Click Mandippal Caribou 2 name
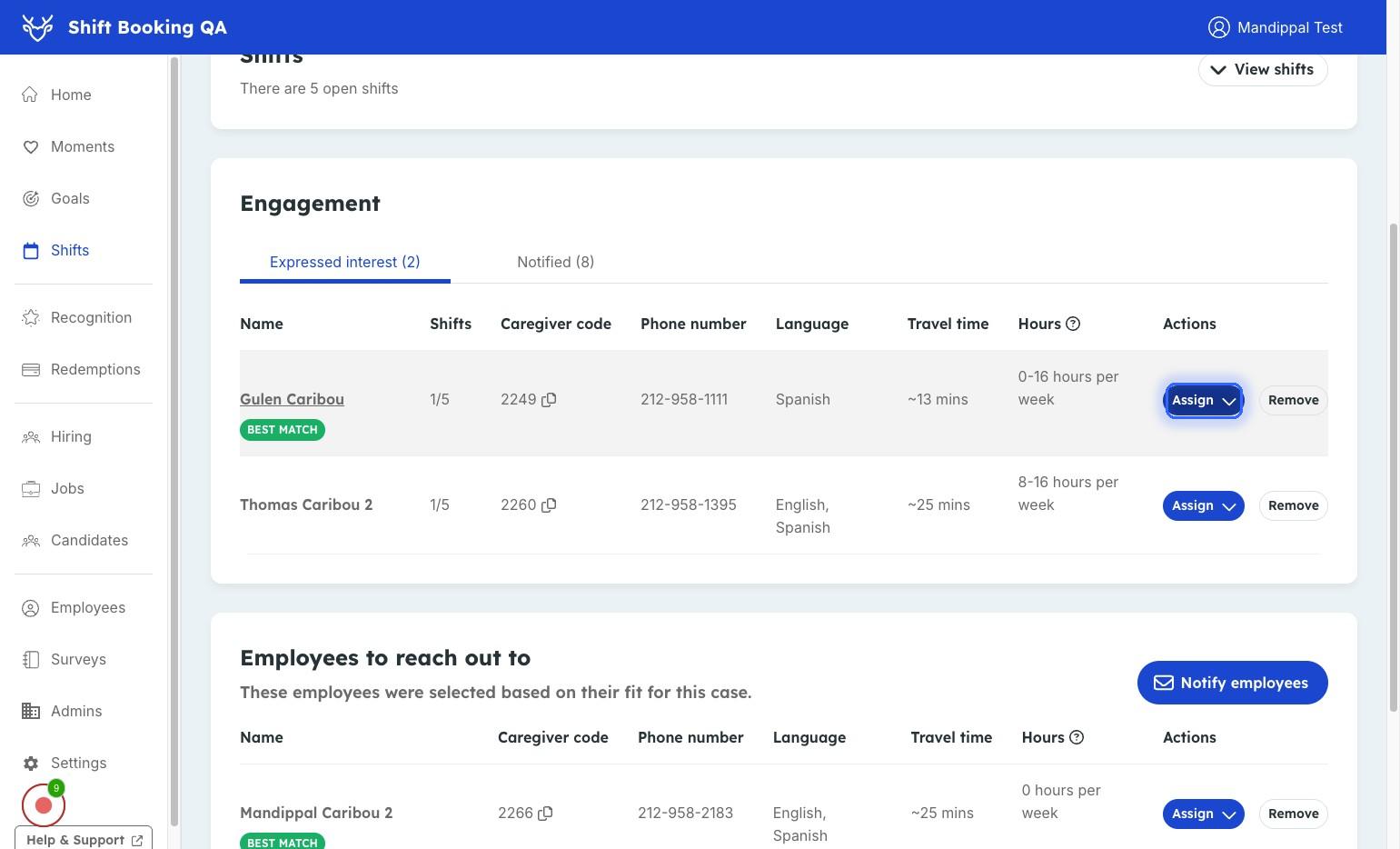Screen dimensions: 1400x849 point(316,813)
